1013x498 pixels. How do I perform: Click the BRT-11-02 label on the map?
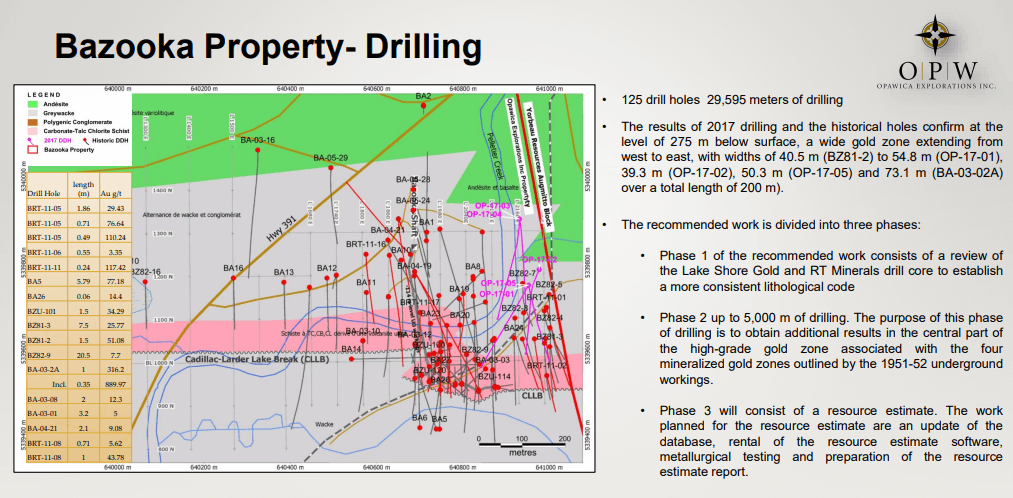click(x=547, y=365)
